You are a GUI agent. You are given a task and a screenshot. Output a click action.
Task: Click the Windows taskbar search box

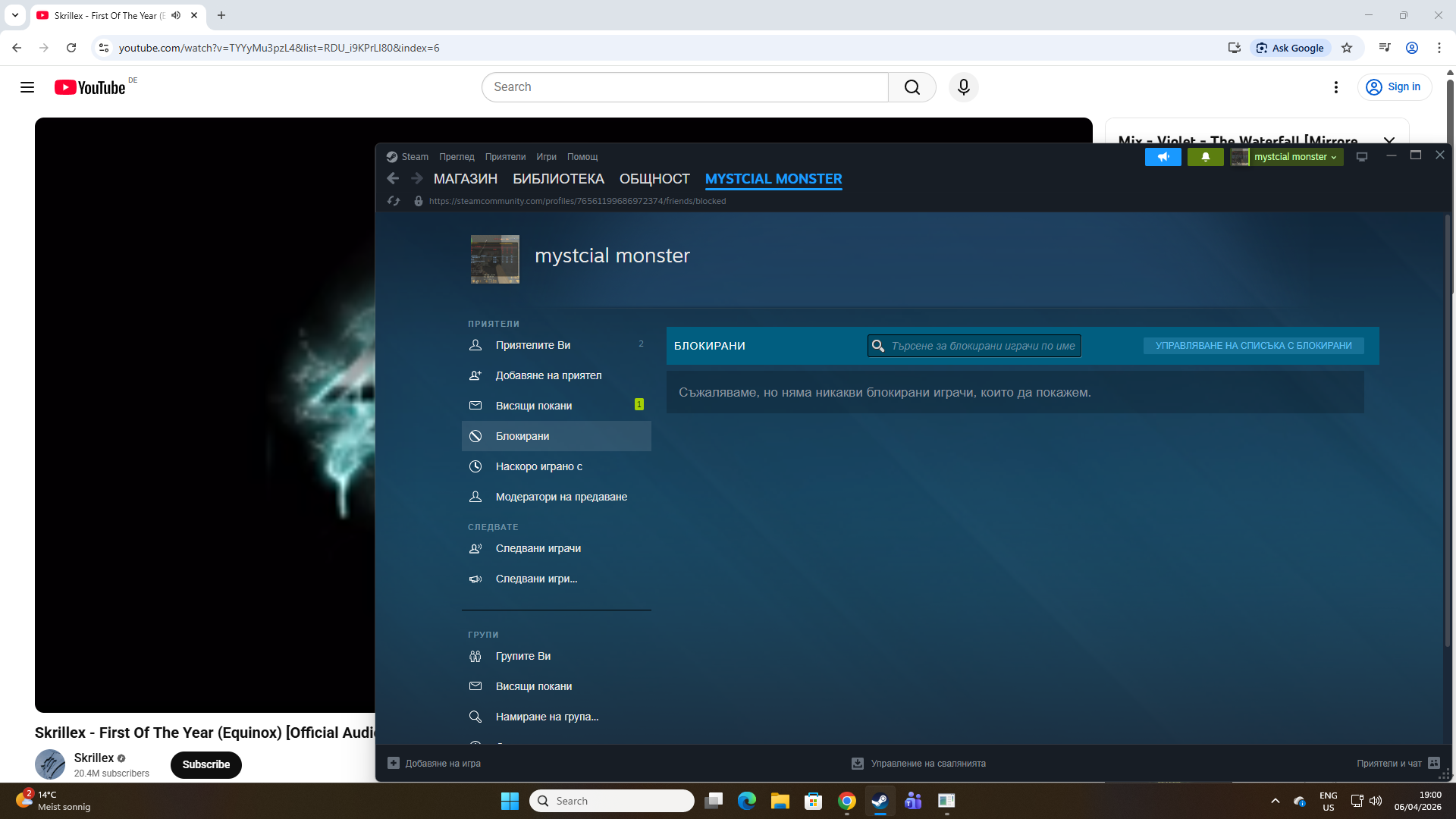click(612, 801)
